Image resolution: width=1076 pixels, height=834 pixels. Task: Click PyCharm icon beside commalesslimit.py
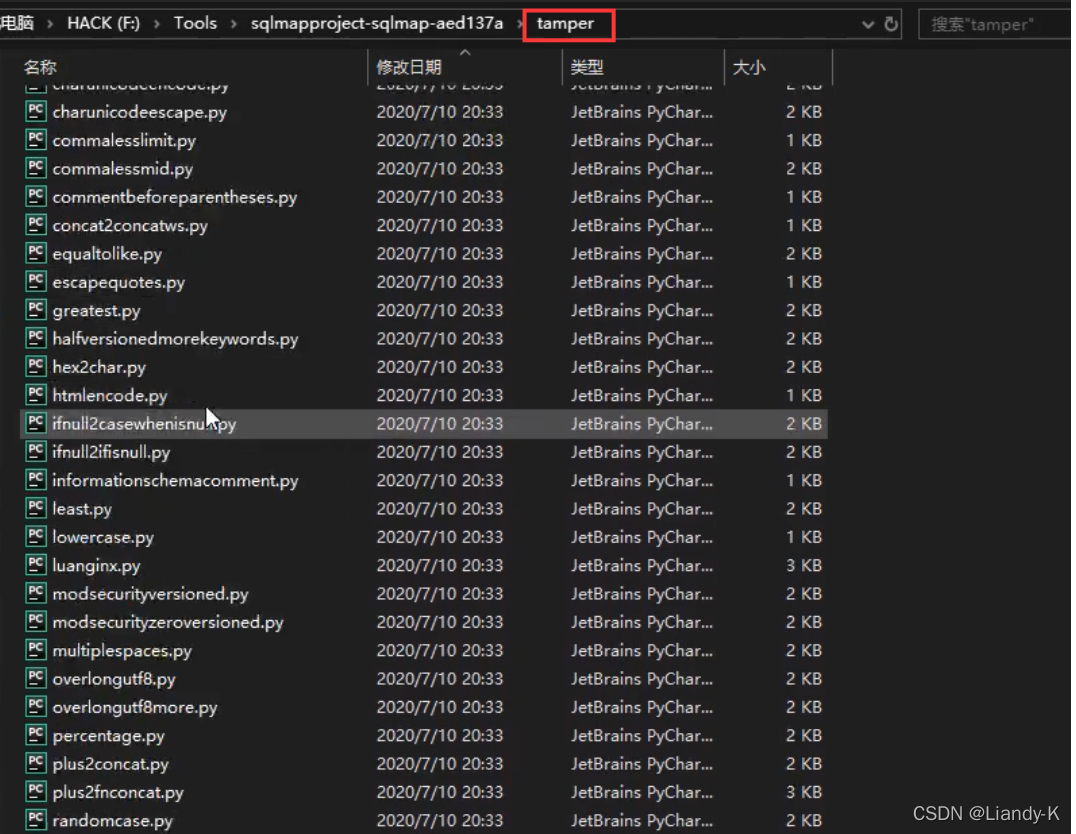point(35,139)
